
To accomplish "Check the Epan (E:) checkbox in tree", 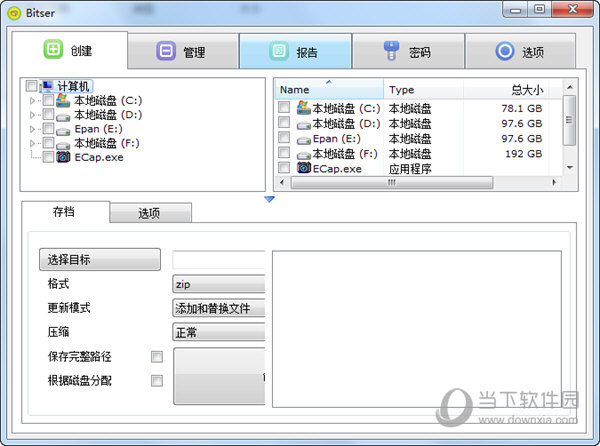I will point(48,128).
